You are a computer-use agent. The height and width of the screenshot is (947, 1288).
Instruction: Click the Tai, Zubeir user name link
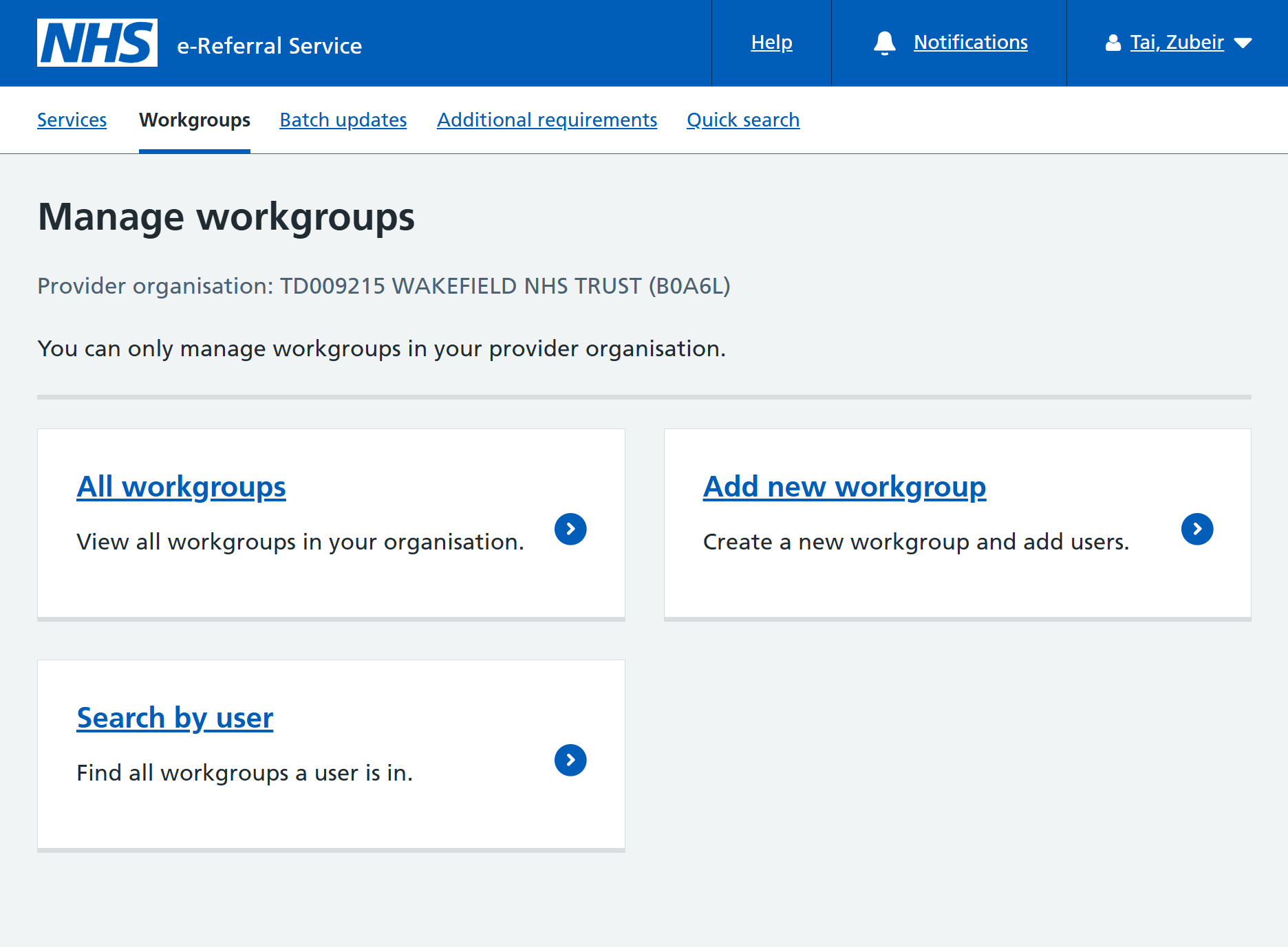click(1177, 43)
